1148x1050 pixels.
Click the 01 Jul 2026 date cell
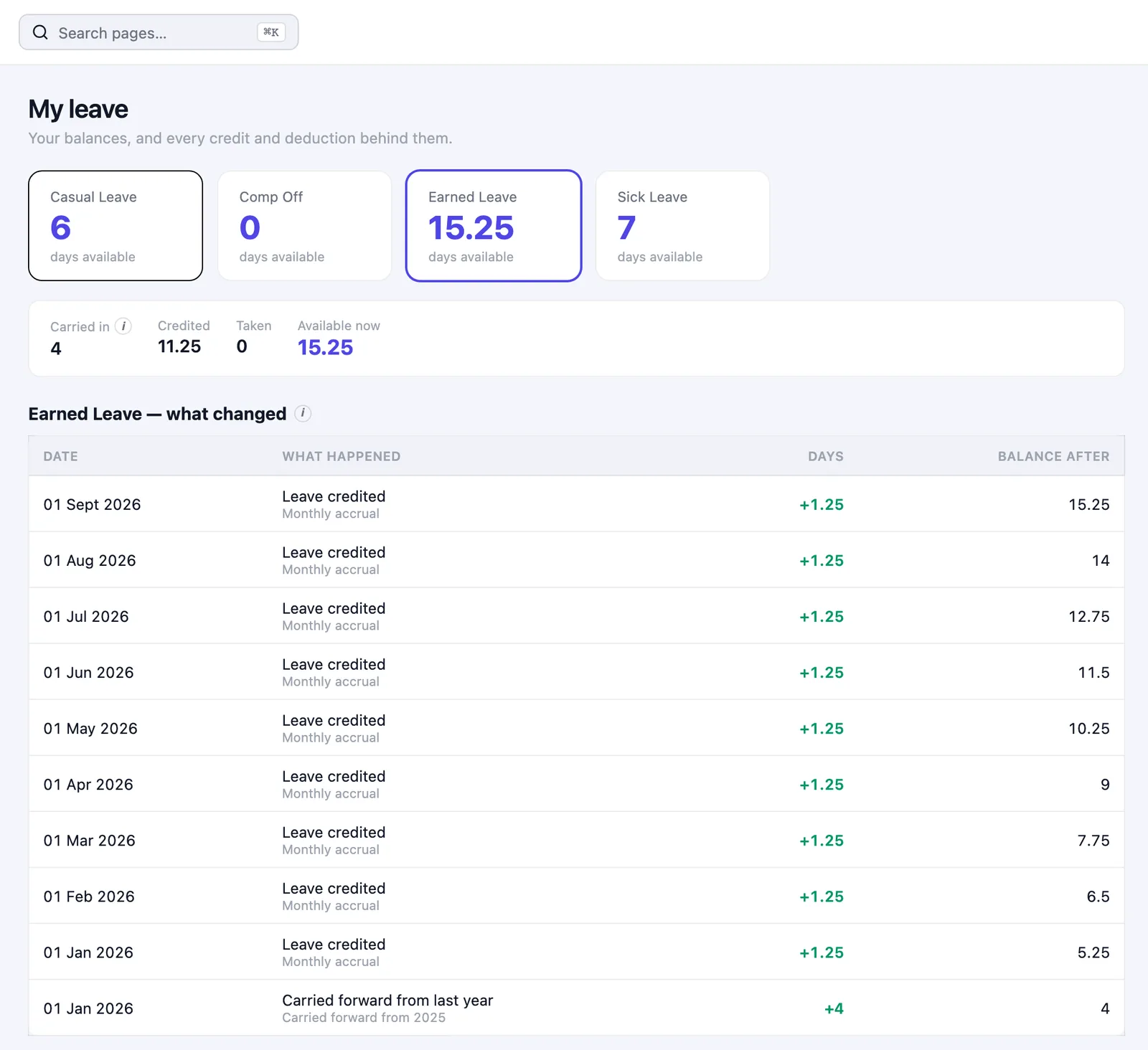coord(86,616)
